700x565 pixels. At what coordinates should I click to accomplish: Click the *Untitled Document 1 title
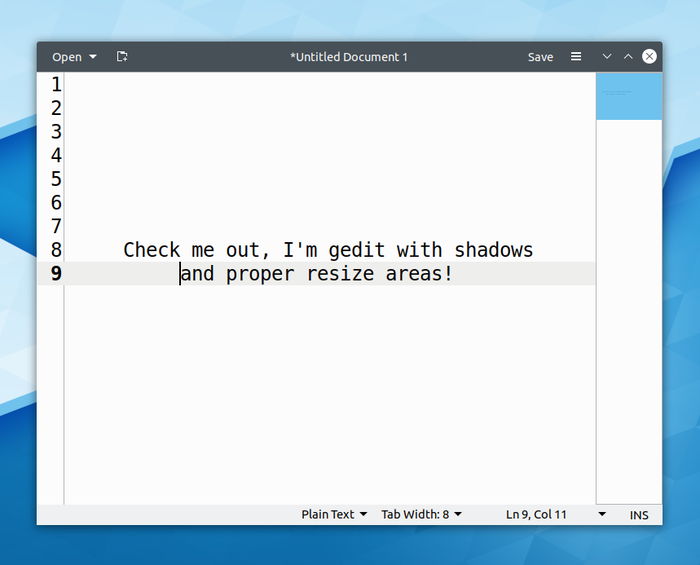pyautogui.click(x=349, y=57)
